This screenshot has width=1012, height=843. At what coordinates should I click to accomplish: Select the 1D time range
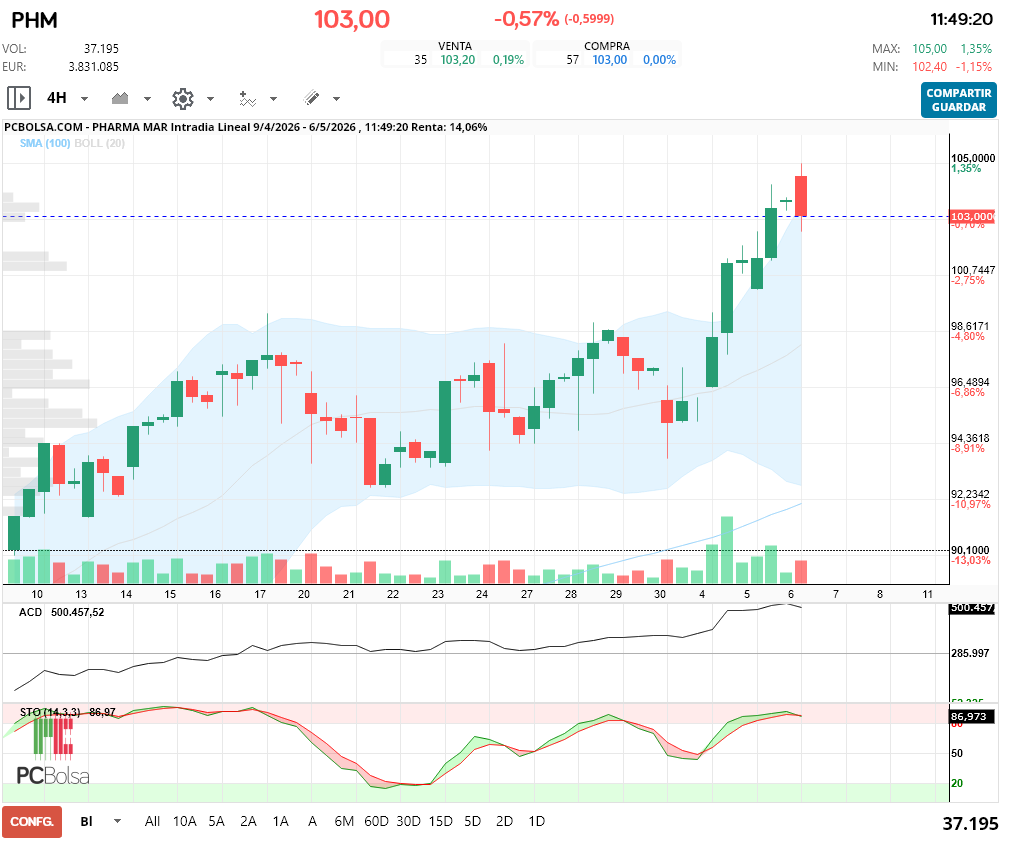(536, 821)
